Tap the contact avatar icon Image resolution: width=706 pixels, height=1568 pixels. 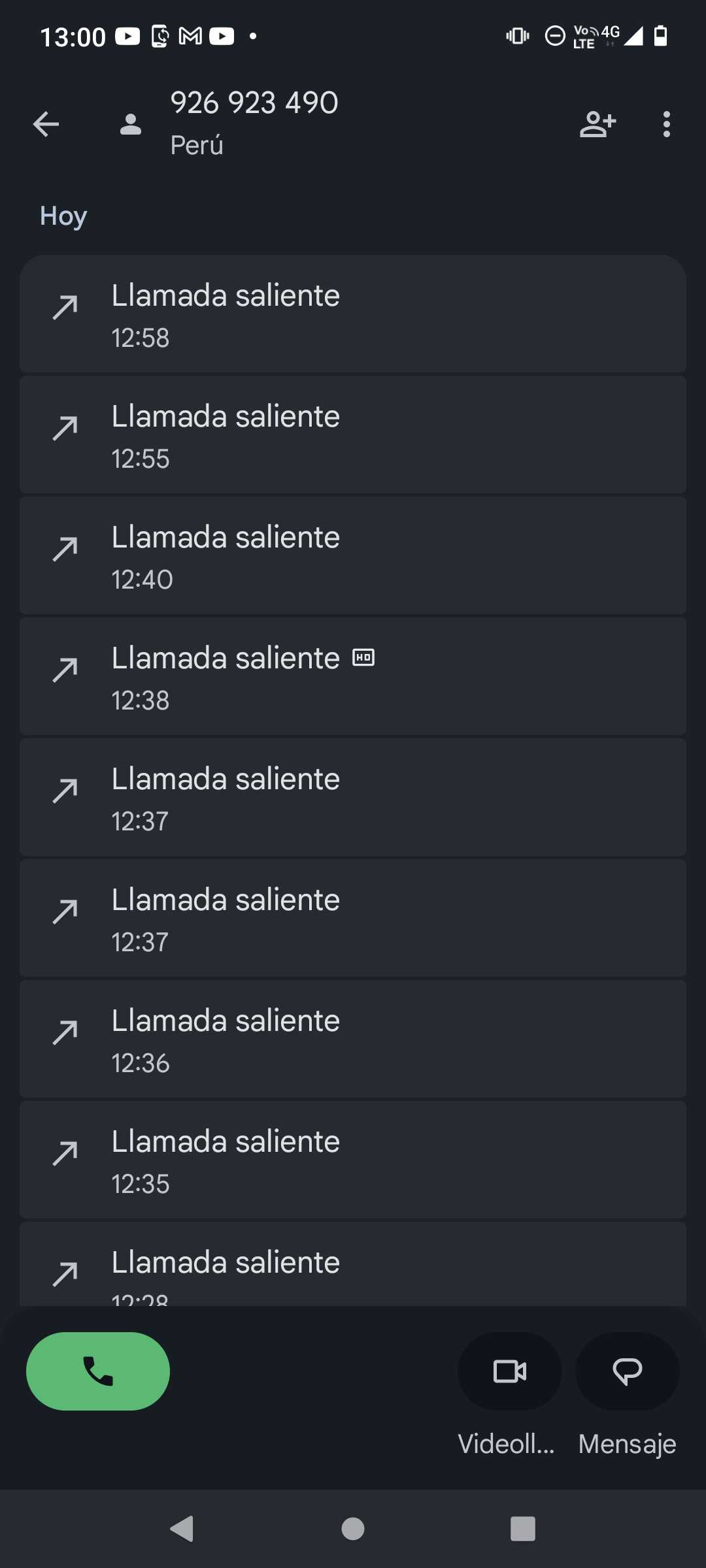click(131, 124)
